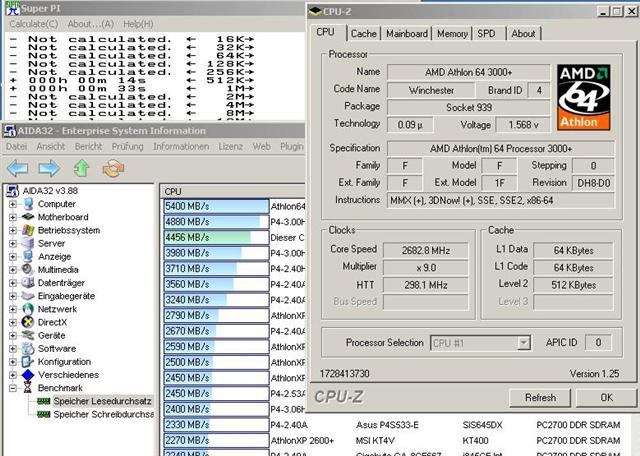Switch to the SPD tab in CPU-Z
The height and width of the screenshot is (456, 640).
click(x=487, y=33)
